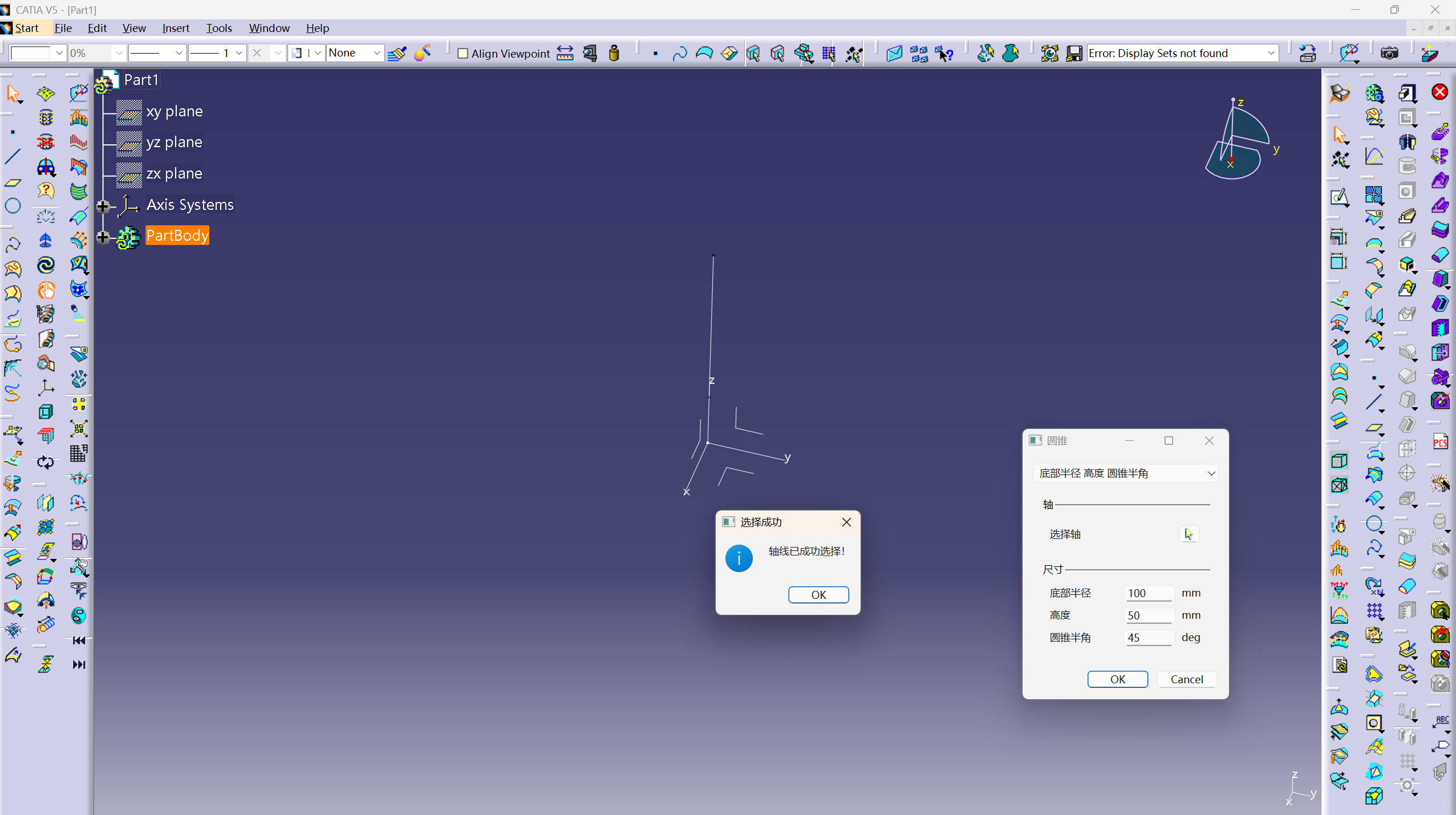Click the camera capture icon

(1389, 53)
